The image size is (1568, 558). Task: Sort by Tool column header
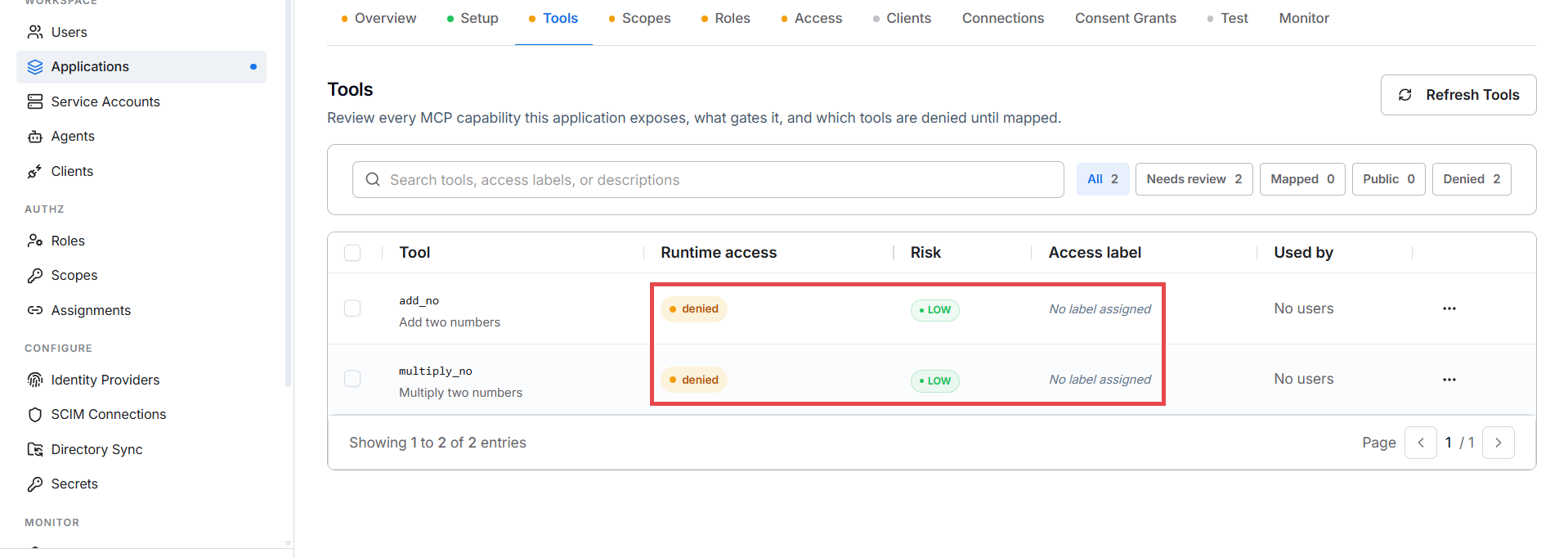tap(414, 253)
